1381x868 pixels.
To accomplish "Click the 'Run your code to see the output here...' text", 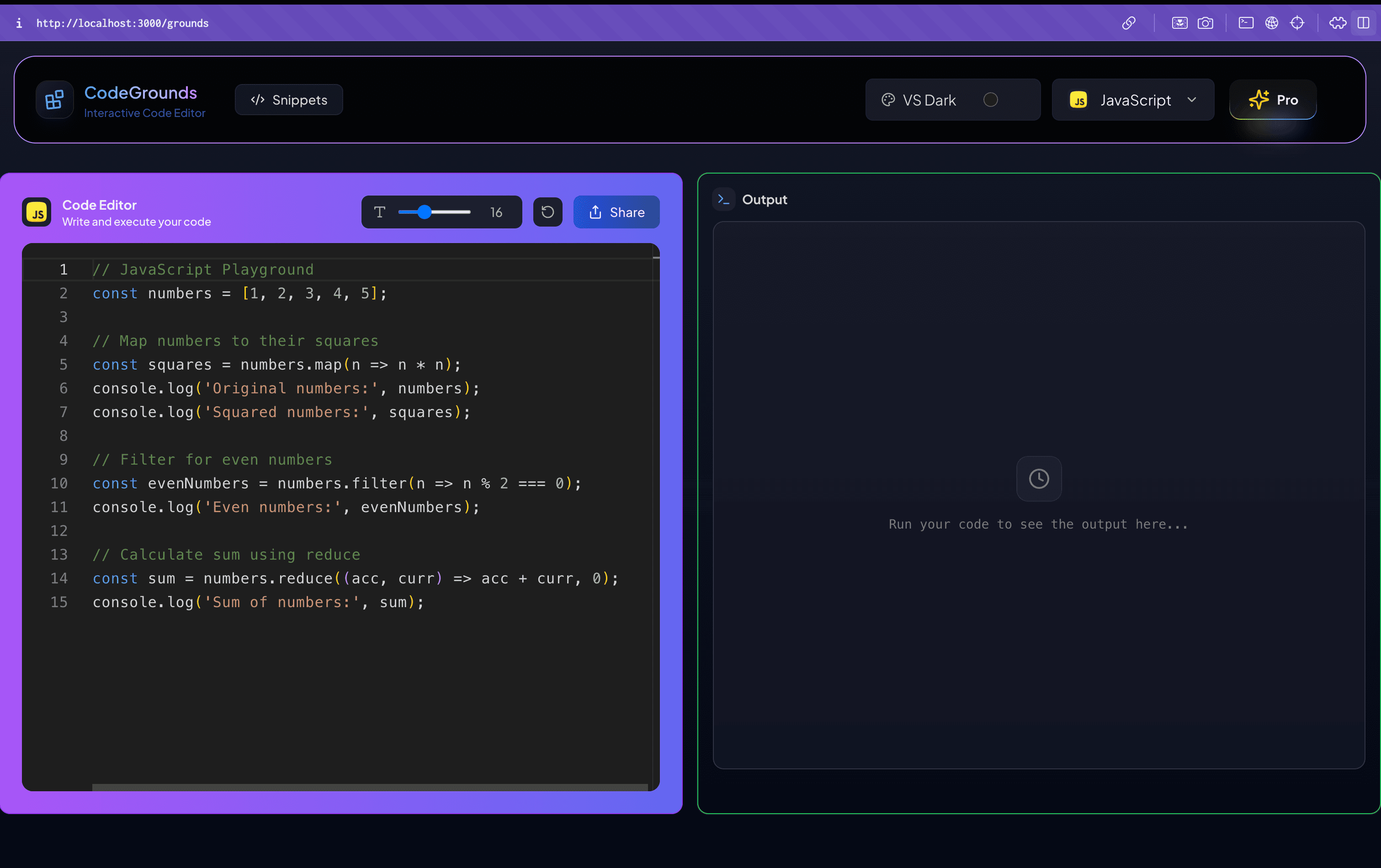I will tap(1038, 524).
